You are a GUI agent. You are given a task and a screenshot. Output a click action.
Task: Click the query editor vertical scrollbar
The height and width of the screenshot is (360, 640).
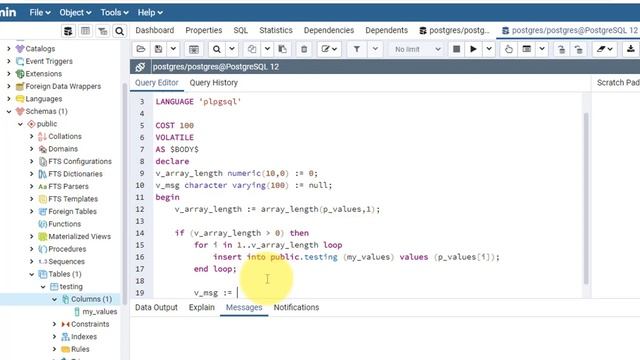coord(586,198)
